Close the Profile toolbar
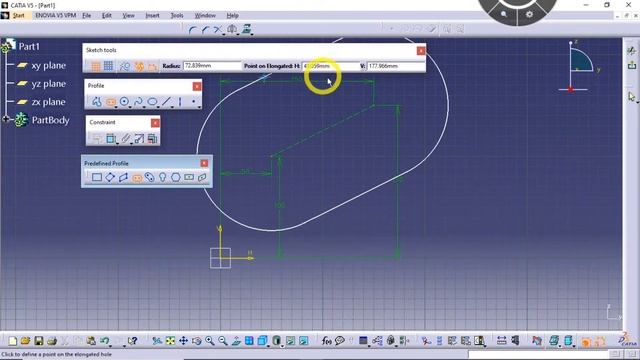 pos(197,86)
